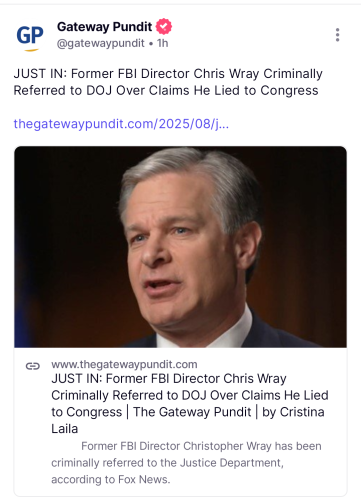
Task: Click the red verified badge
Action: [164, 27]
